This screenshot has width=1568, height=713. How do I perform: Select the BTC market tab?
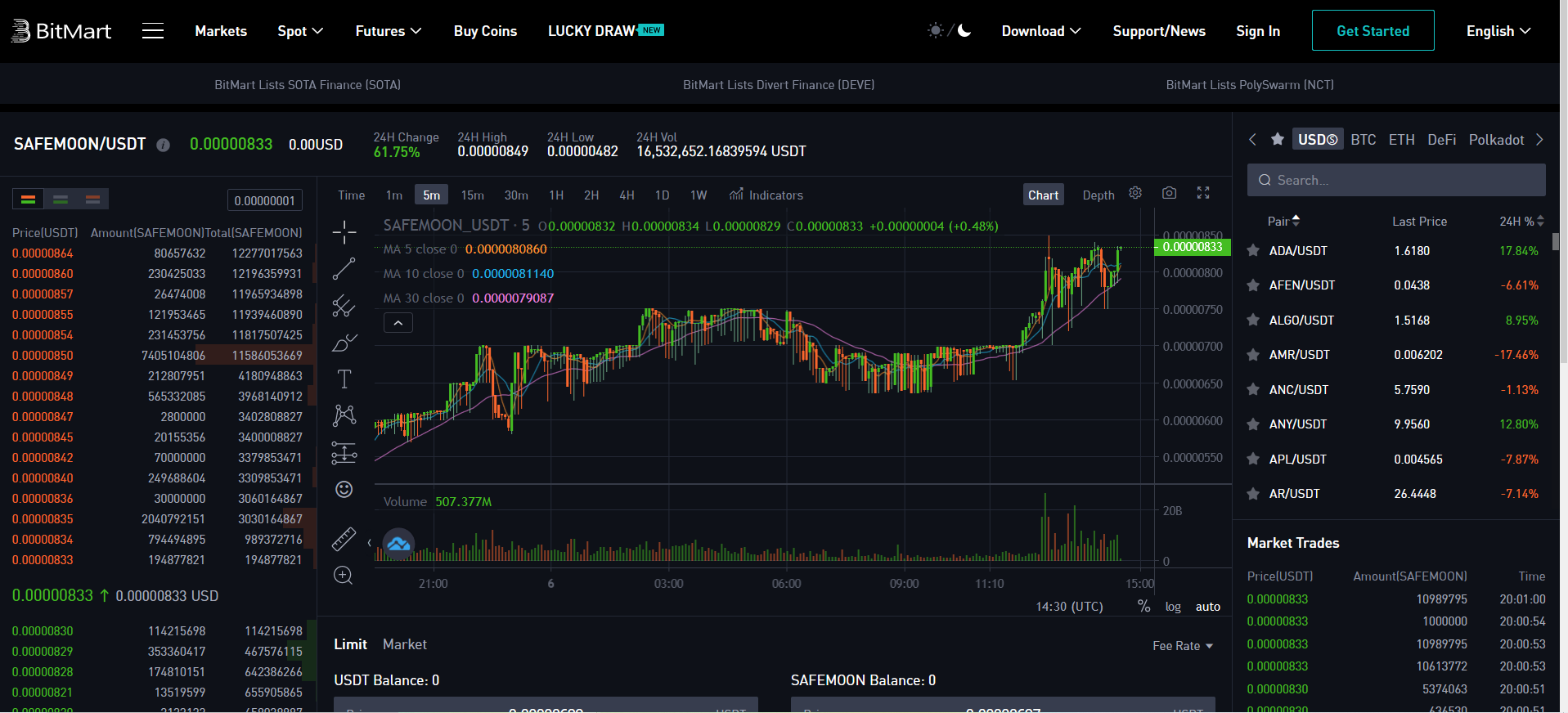(1364, 140)
